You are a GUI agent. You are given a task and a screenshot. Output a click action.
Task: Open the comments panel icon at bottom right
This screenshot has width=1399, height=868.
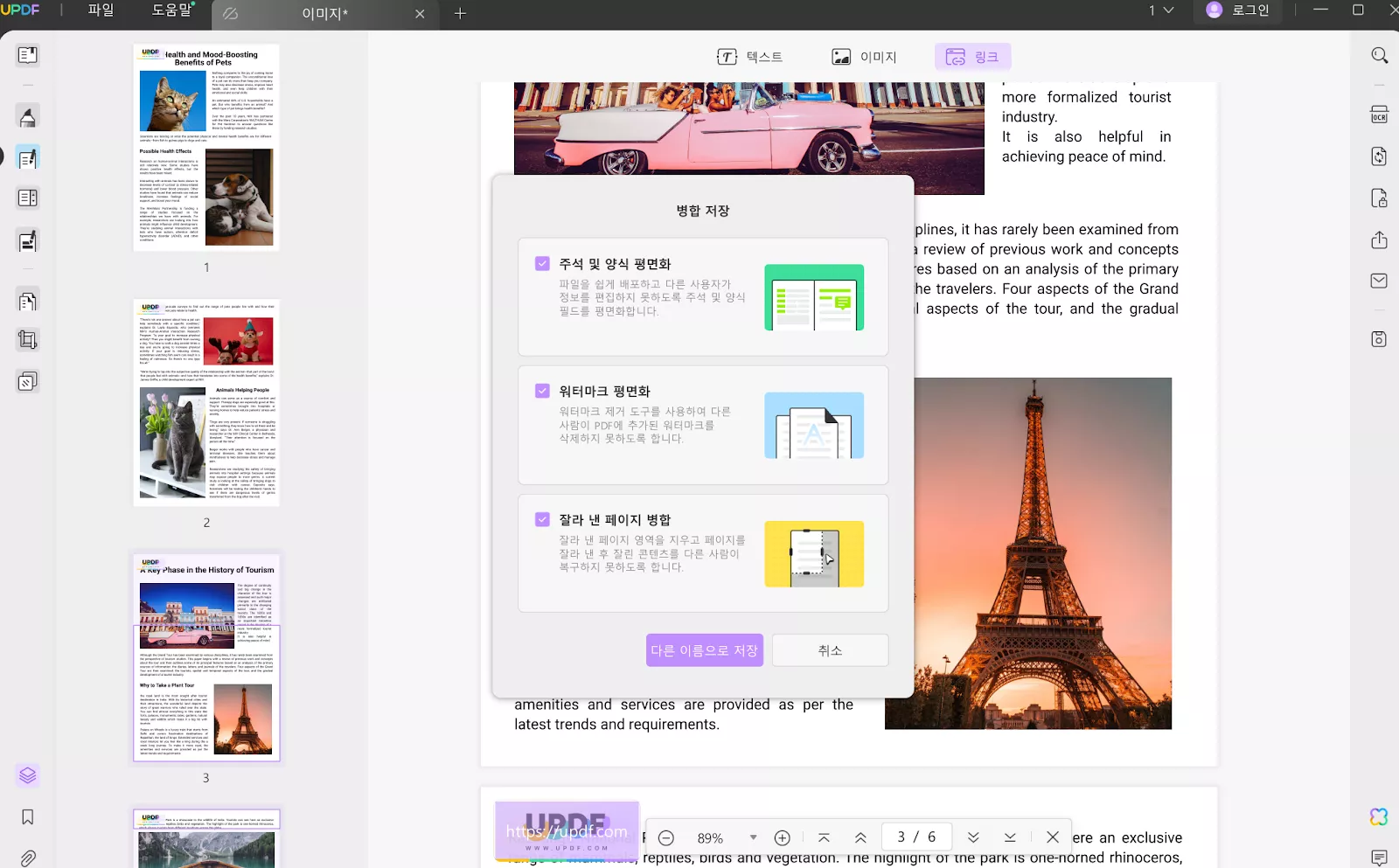(x=1379, y=857)
